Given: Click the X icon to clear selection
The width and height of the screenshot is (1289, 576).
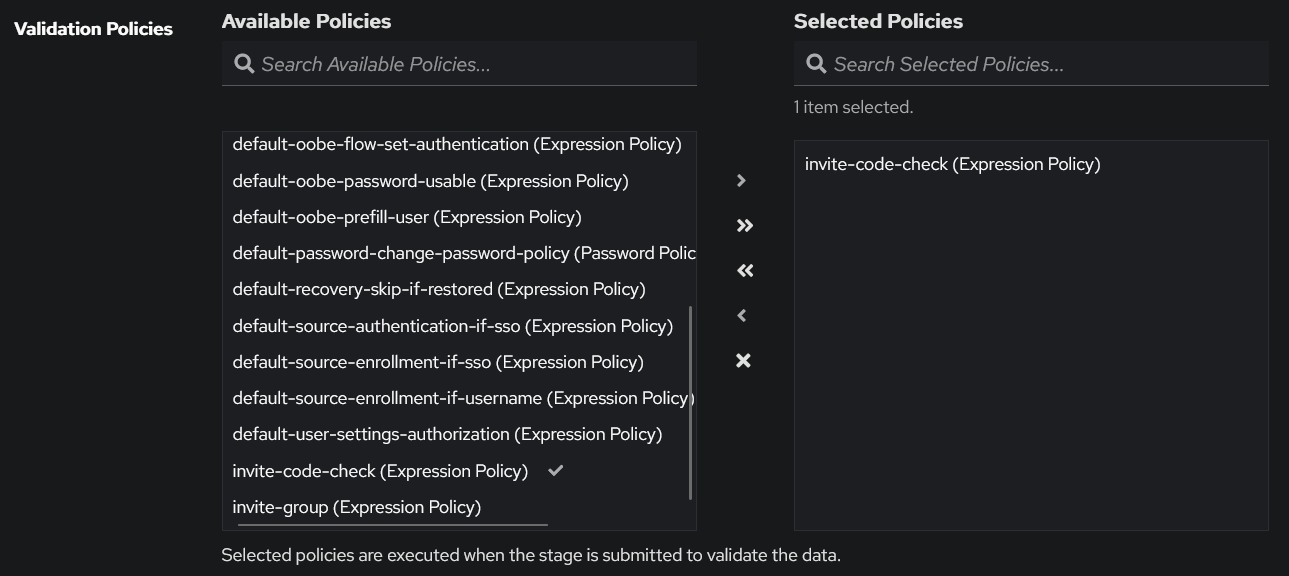Looking at the screenshot, I should click(x=743, y=360).
